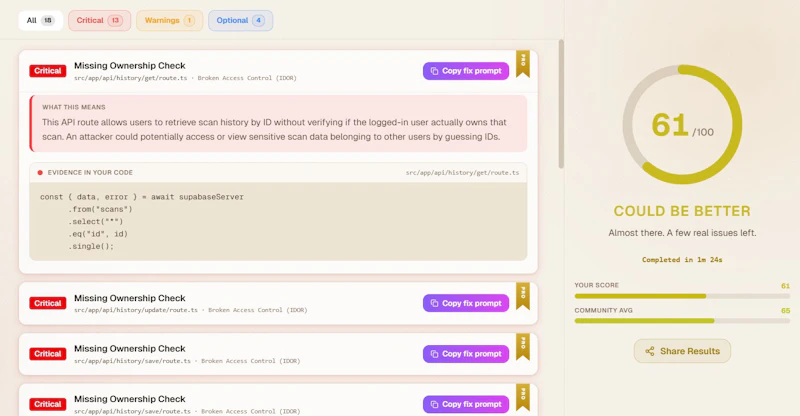Screen dimensions: 800x416
Task: Collapse the history/get Missing Ownership Check card
Action: [278, 71]
